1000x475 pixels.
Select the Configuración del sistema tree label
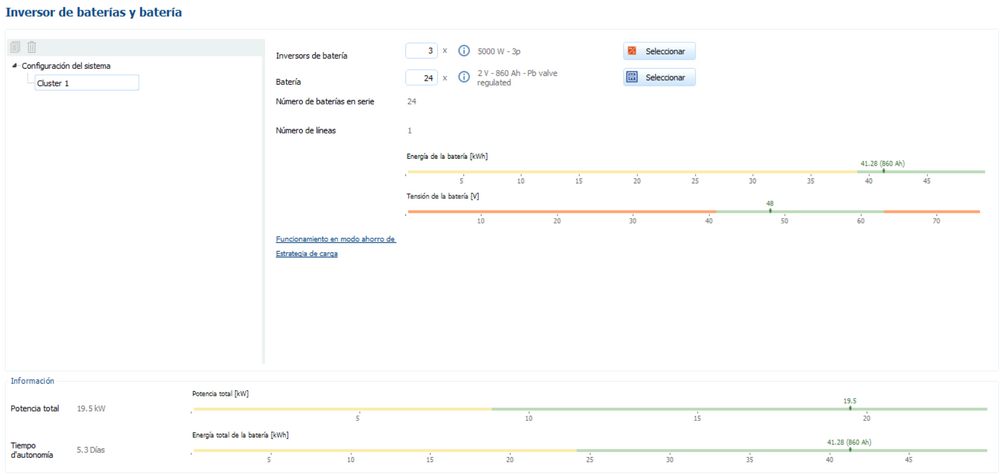66,66
